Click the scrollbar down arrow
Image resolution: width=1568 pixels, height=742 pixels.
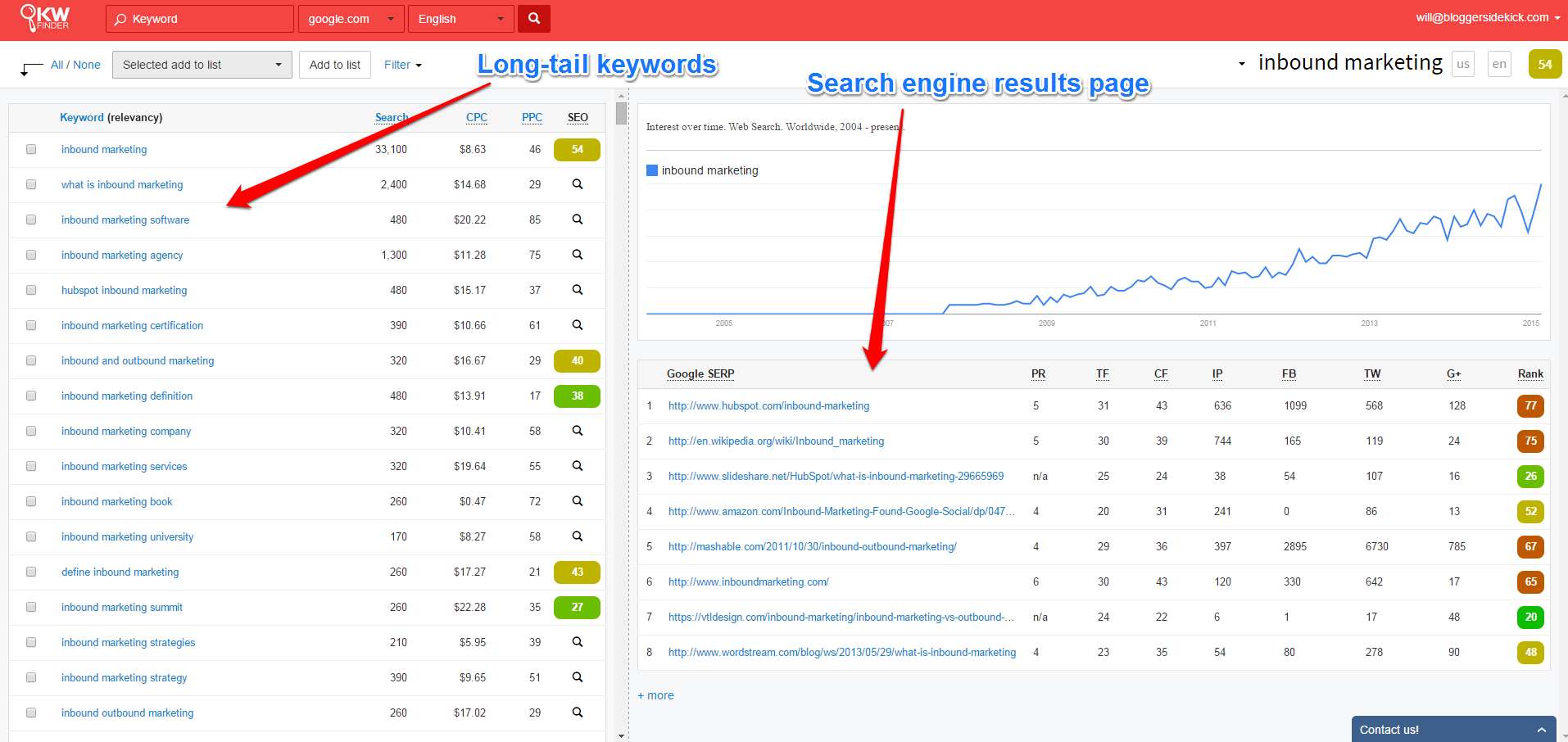click(x=621, y=735)
